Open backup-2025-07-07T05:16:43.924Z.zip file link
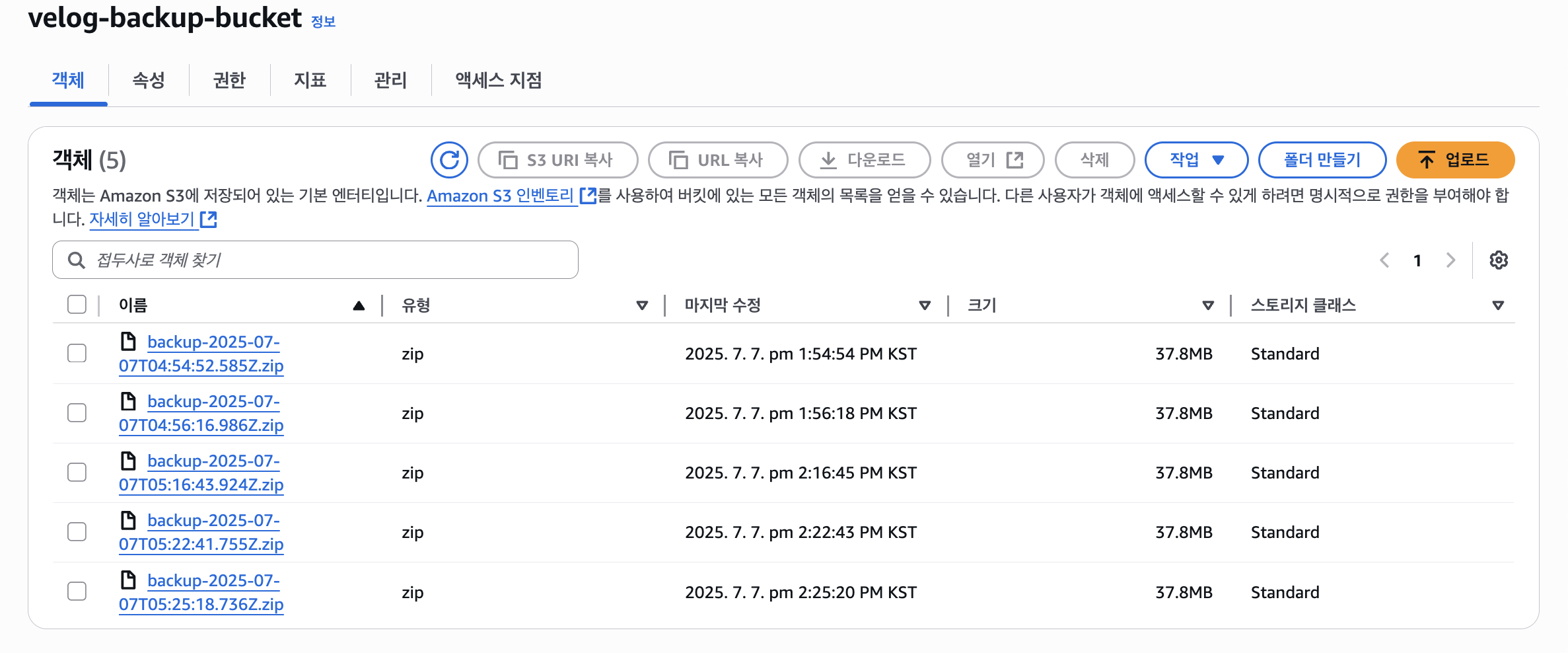1568x653 pixels. (x=201, y=473)
